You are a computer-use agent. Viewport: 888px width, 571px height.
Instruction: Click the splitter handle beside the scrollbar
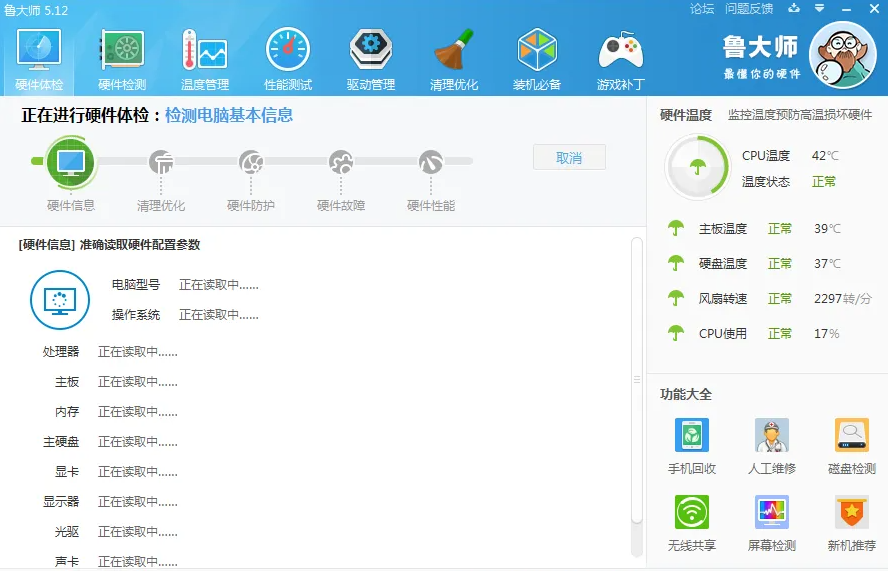coord(637,380)
